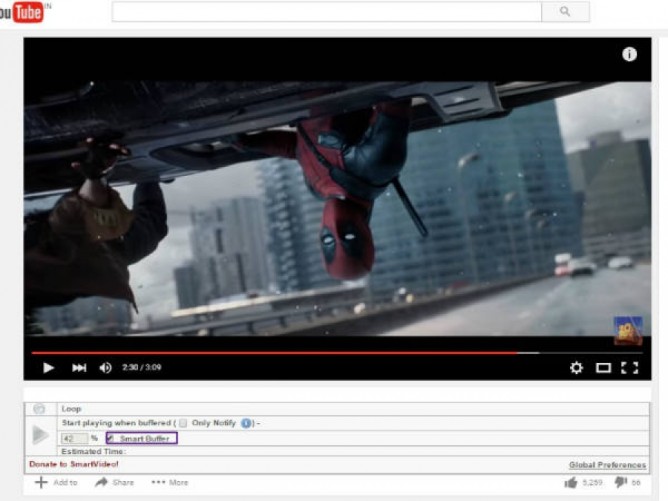Click the channel watermark thumbnail
668x501 pixels.
[627, 331]
